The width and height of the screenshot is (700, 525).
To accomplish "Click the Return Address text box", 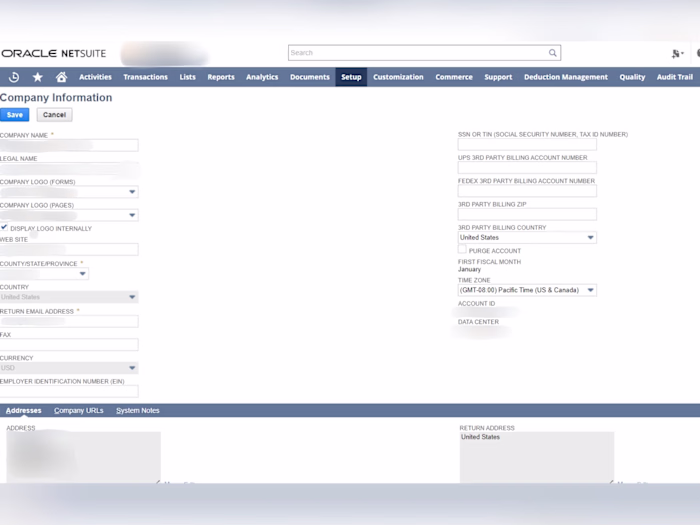I will pos(537,457).
